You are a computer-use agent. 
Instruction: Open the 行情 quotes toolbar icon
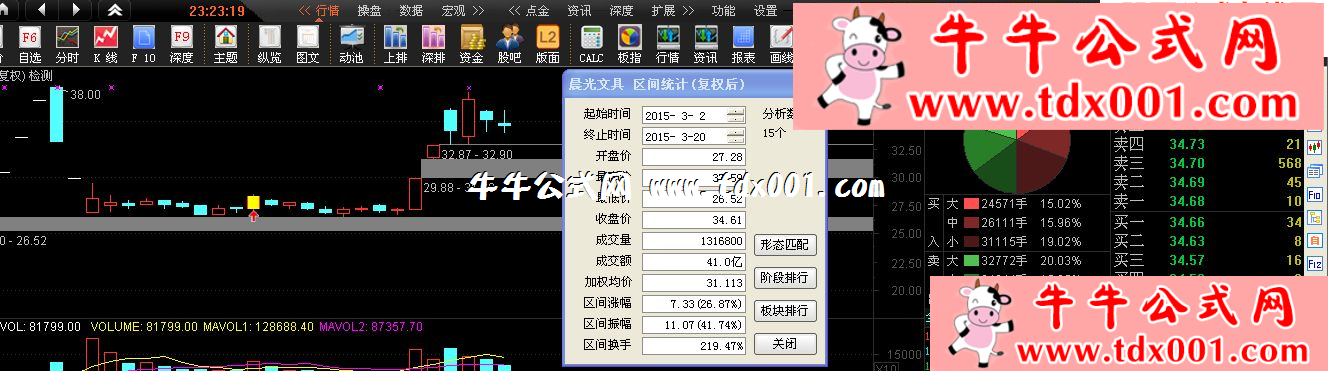[x=667, y=44]
